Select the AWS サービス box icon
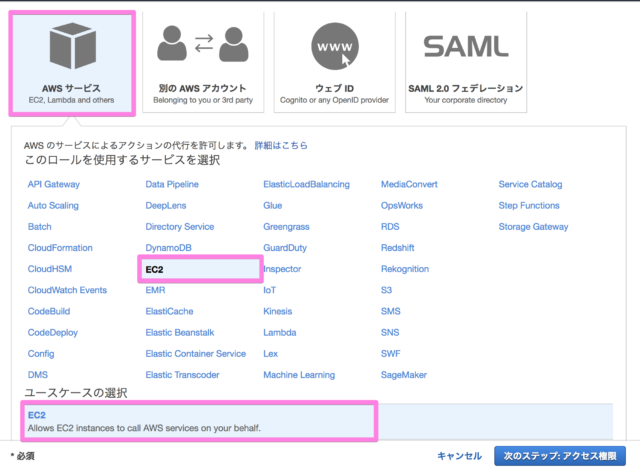The image size is (640, 471). pos(73,46)
